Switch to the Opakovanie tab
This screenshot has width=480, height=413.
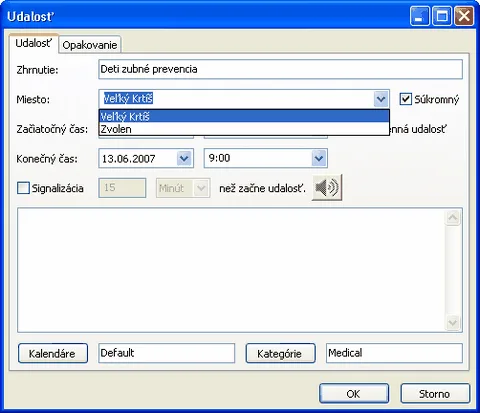(90, 45)
